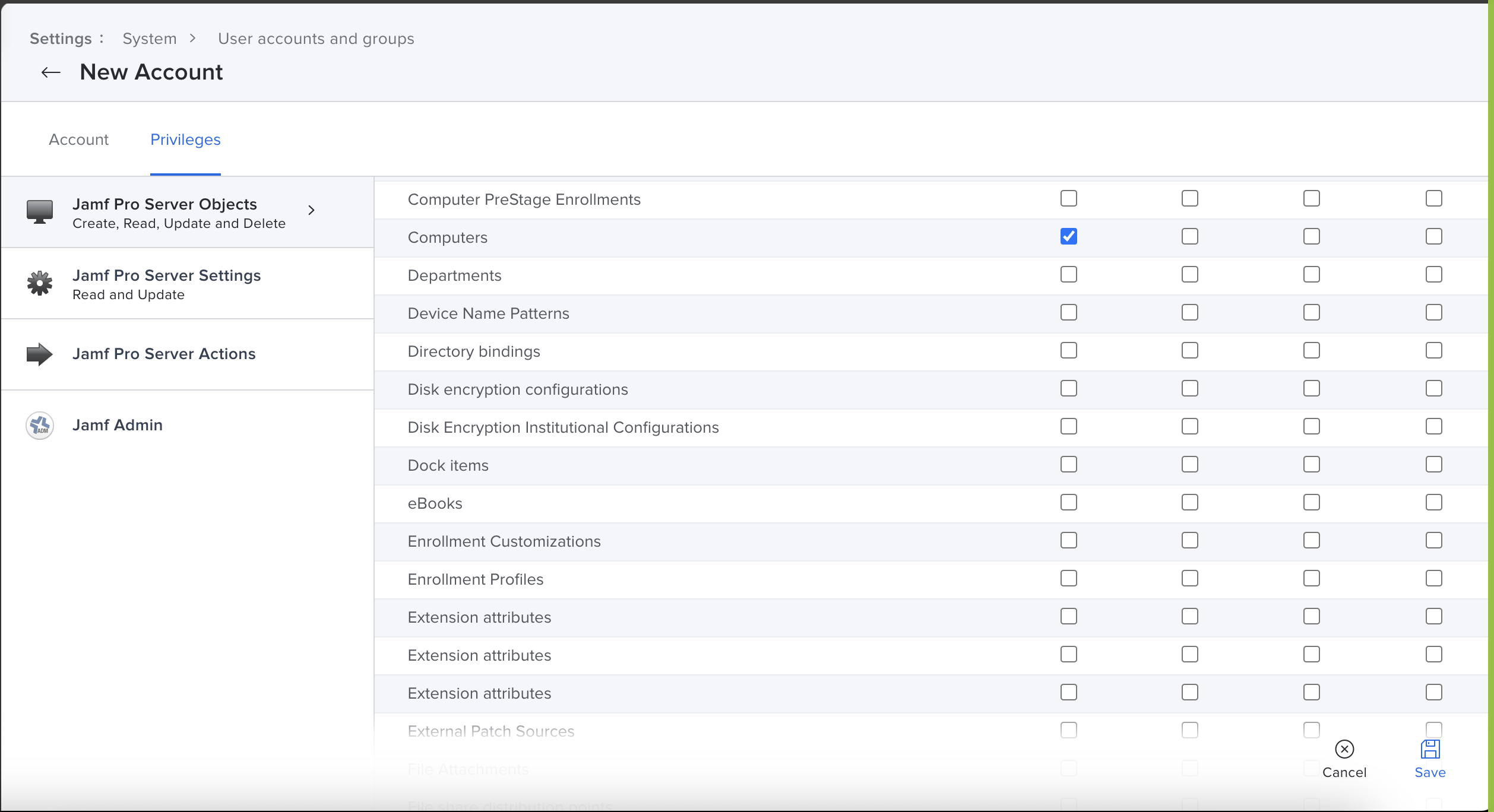This screenshot has width=1494, height=812.
Task: Tick third checkbox in Departments row
Action: [1312, 274]
